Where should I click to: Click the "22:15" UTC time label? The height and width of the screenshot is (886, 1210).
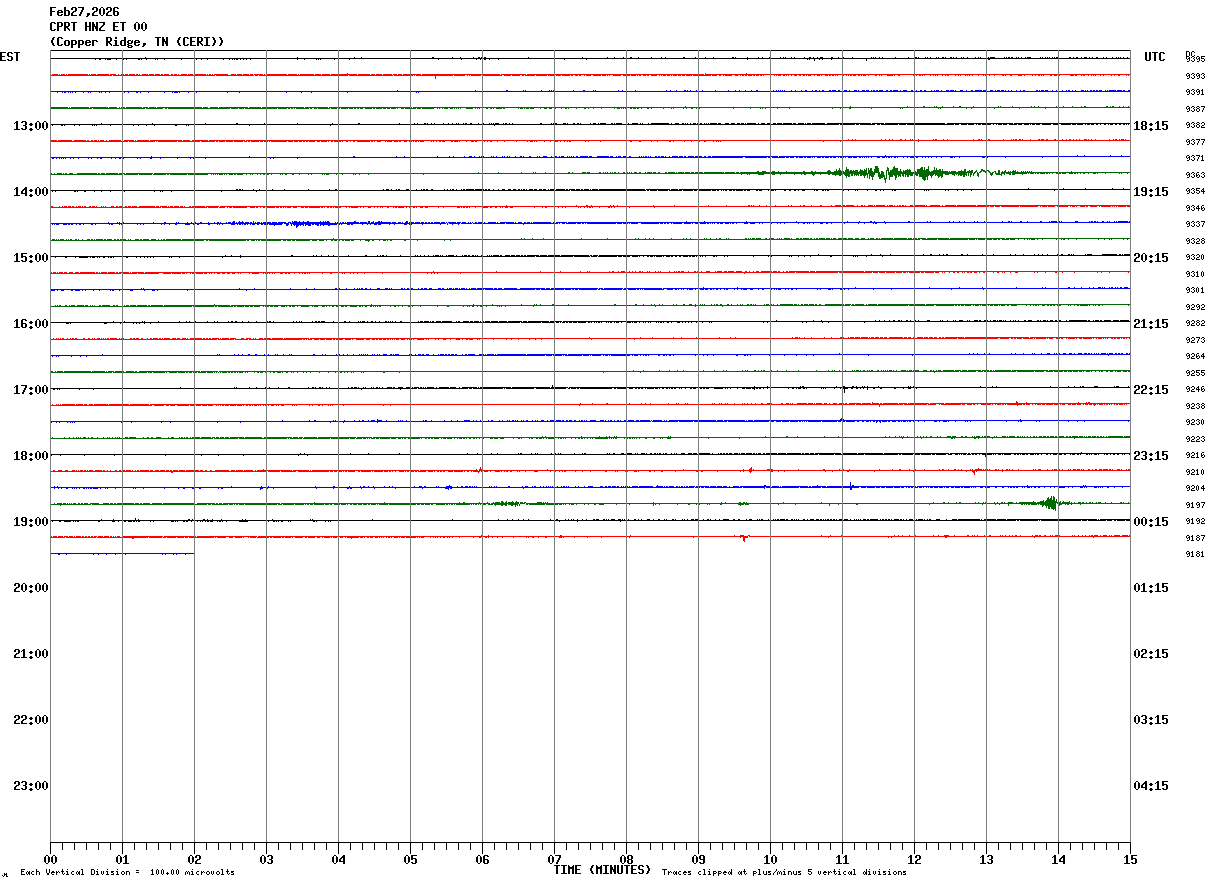[x=1151, y=390]
